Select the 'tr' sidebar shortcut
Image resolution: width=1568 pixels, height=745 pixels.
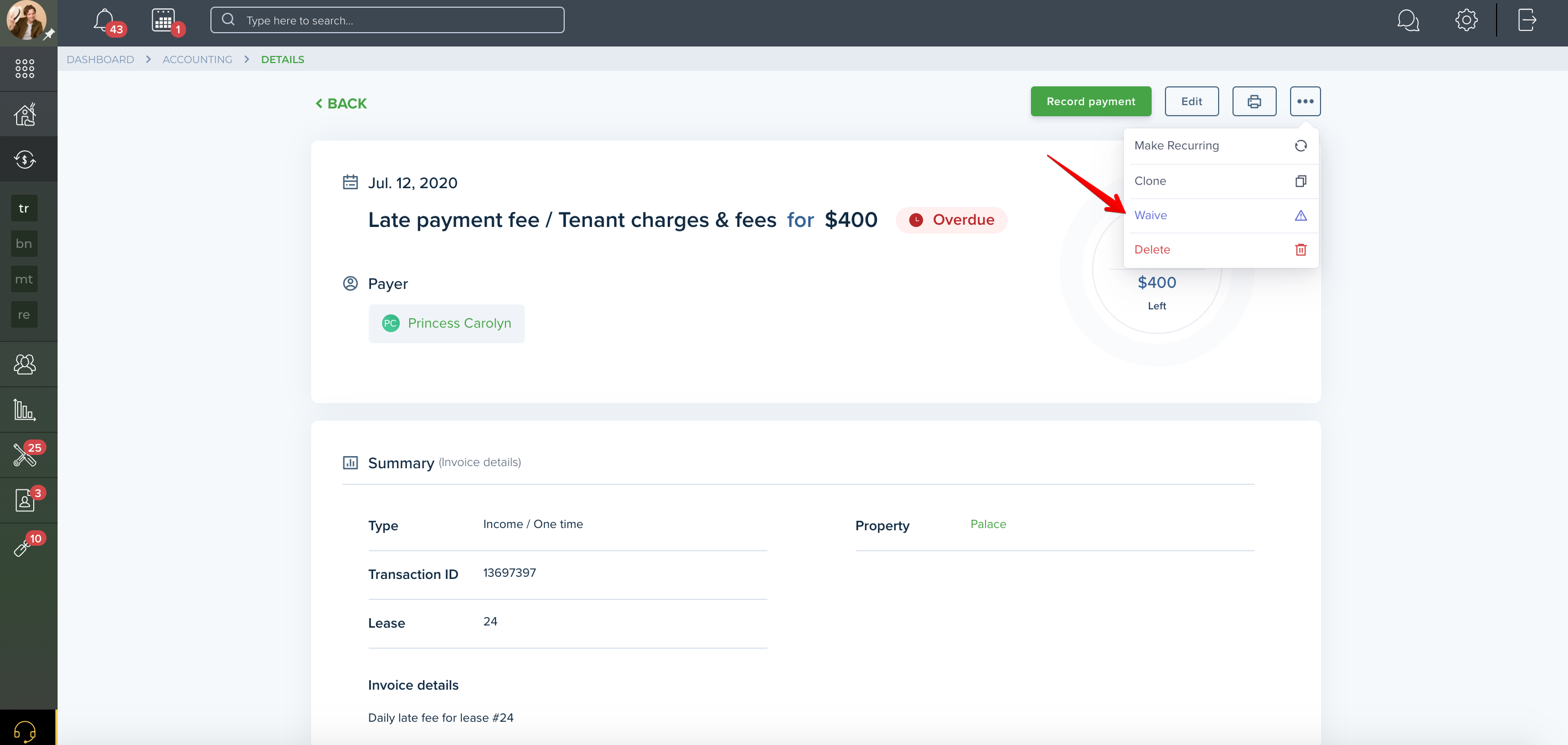[x=24, y=208]
